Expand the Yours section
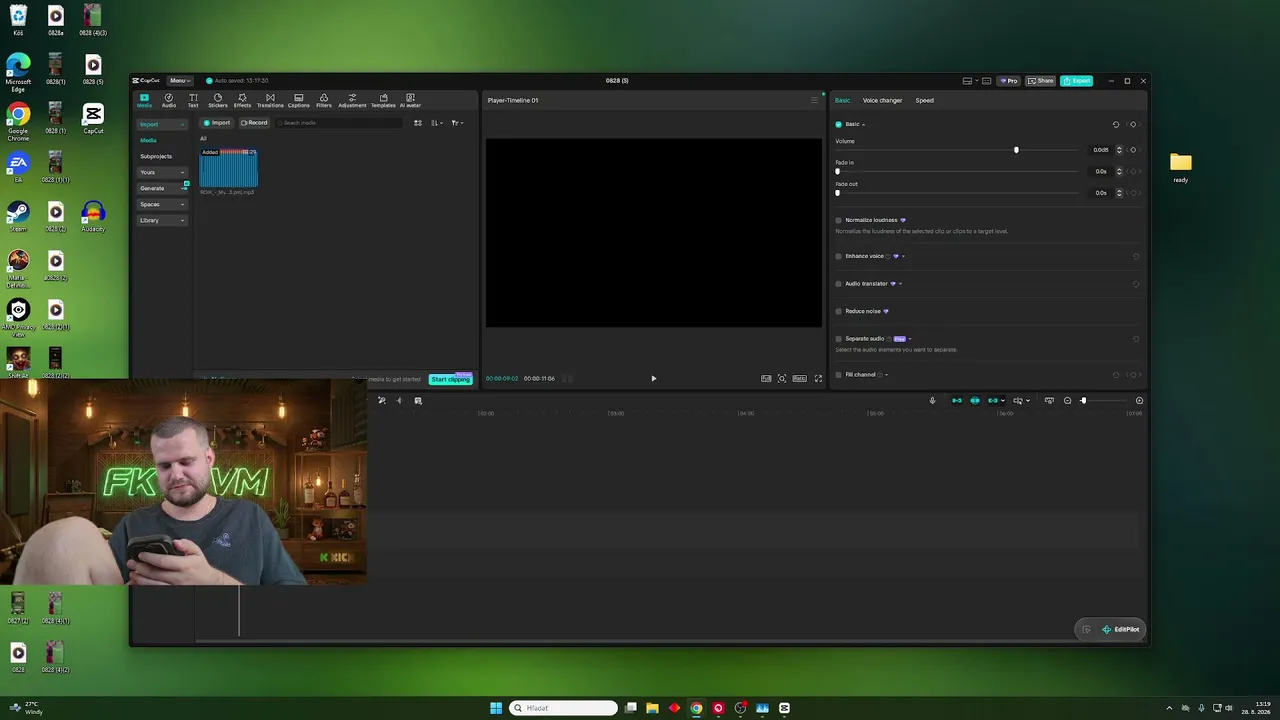The image size is (1280, 720). tap(163, 172)
